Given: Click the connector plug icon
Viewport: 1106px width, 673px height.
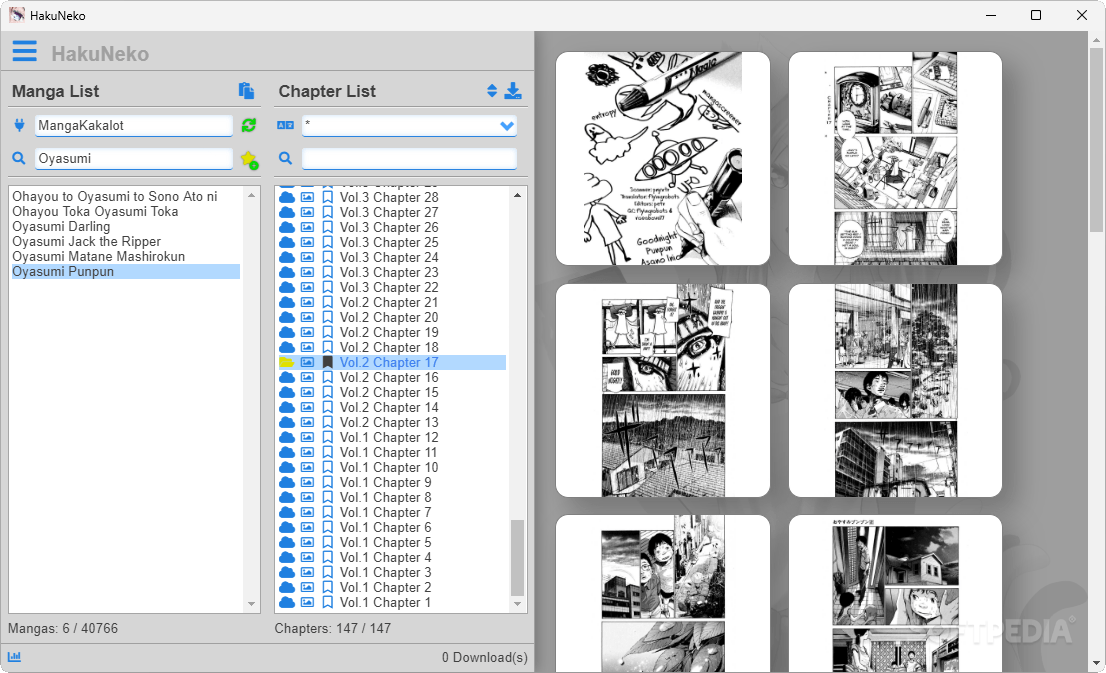Looking at the screenshot, I should tap(19, 125).
